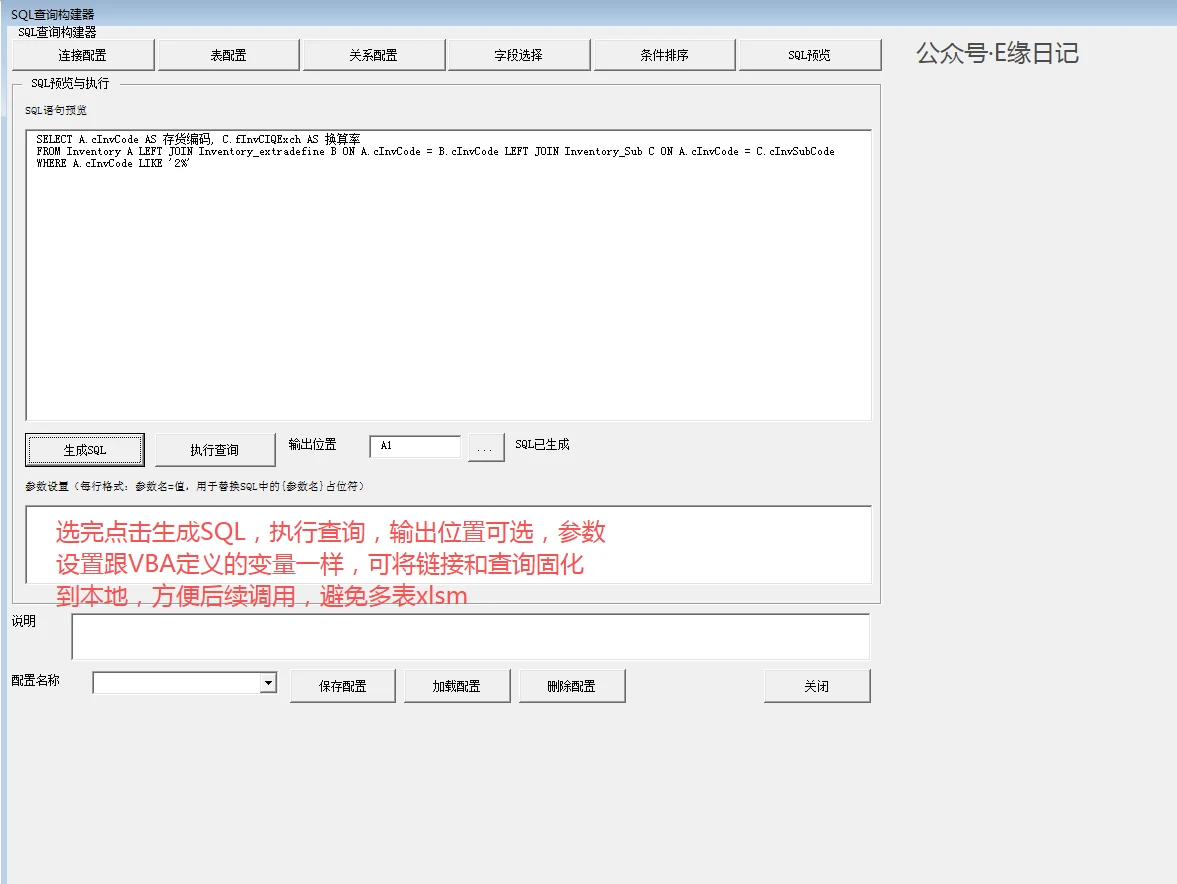Viewport: 1177px width, 884px height.
Task: Click the SQL已生成 status label
Action: tap(542, 444)
